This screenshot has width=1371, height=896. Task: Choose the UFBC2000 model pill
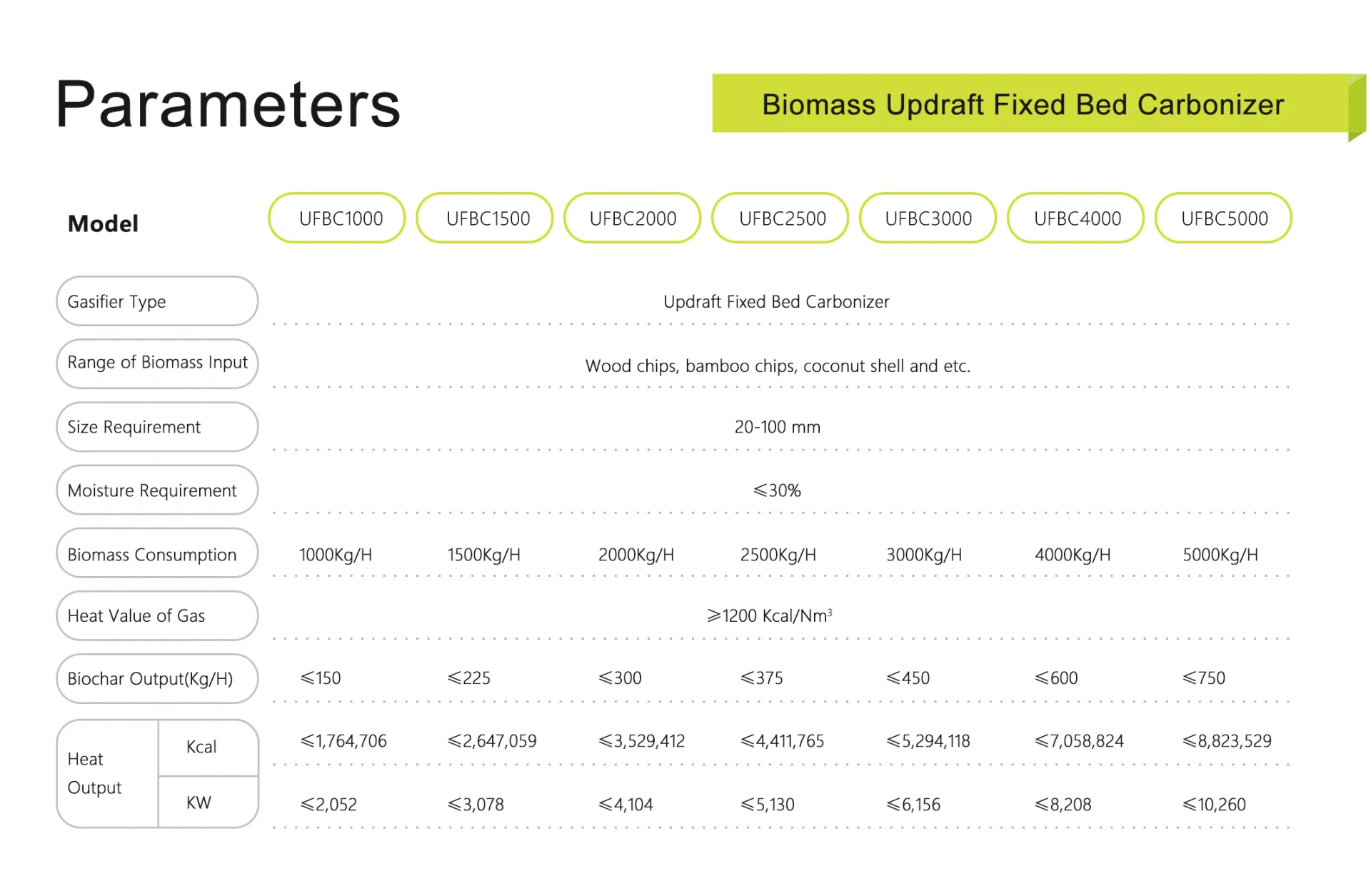(x=633, y=218)
